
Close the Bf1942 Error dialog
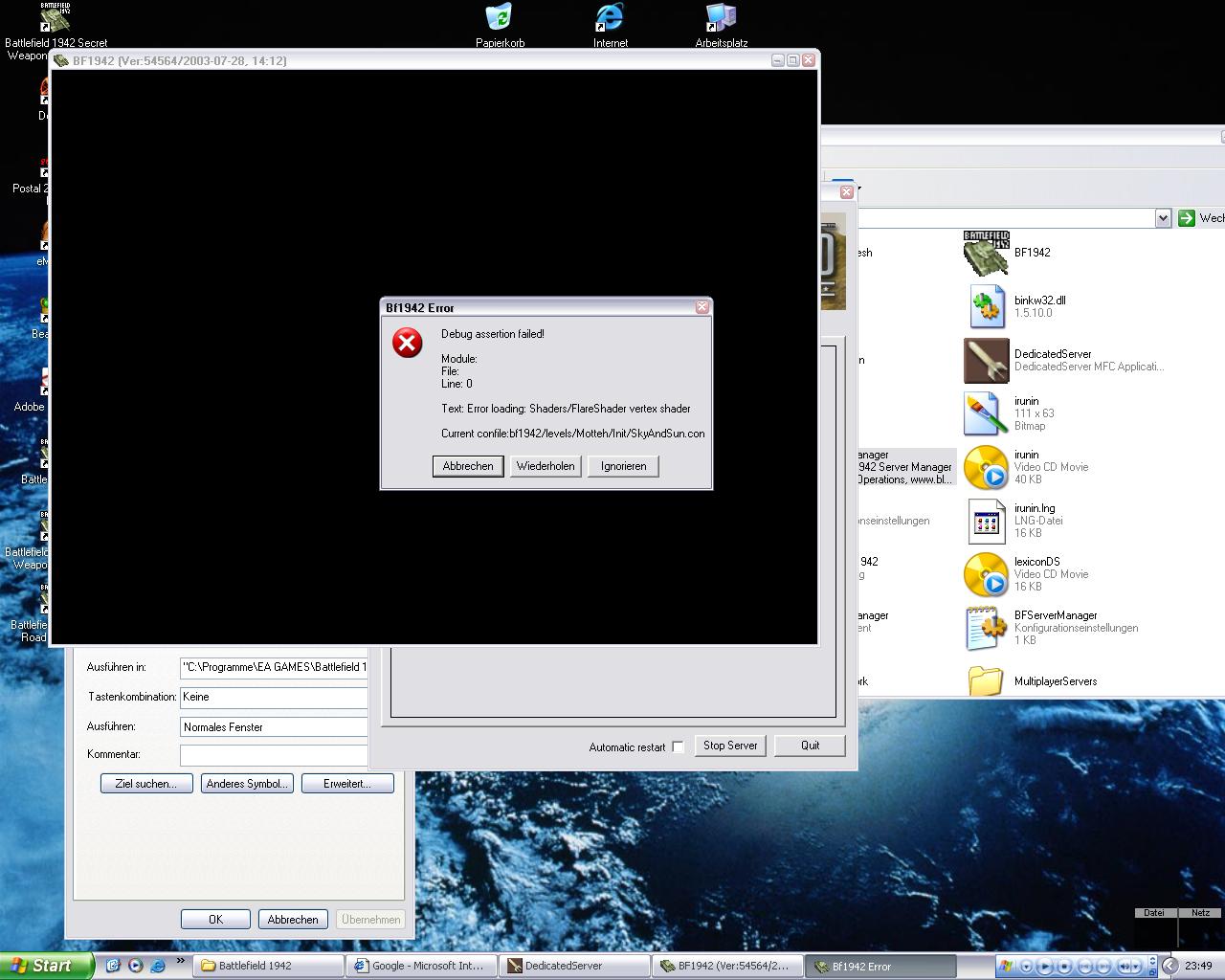(x=702, y=307)
